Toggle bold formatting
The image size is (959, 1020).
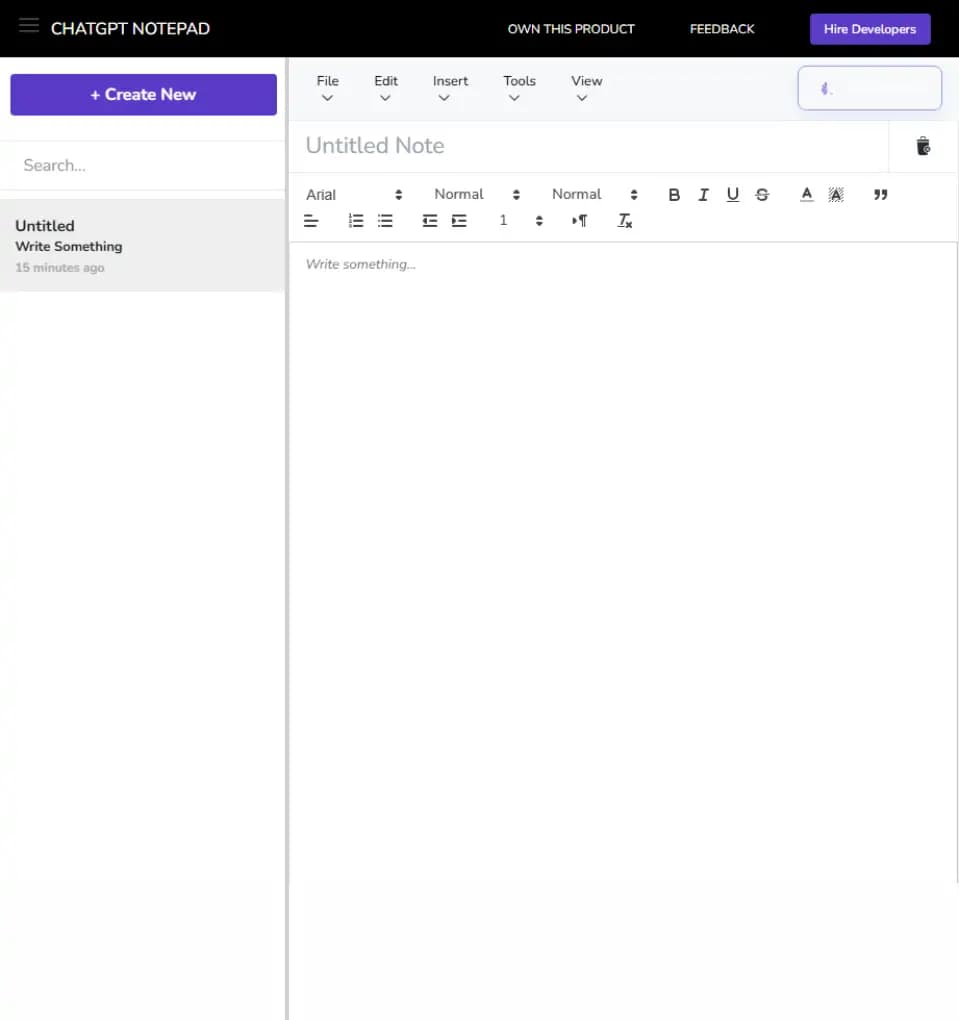(674, 195)
